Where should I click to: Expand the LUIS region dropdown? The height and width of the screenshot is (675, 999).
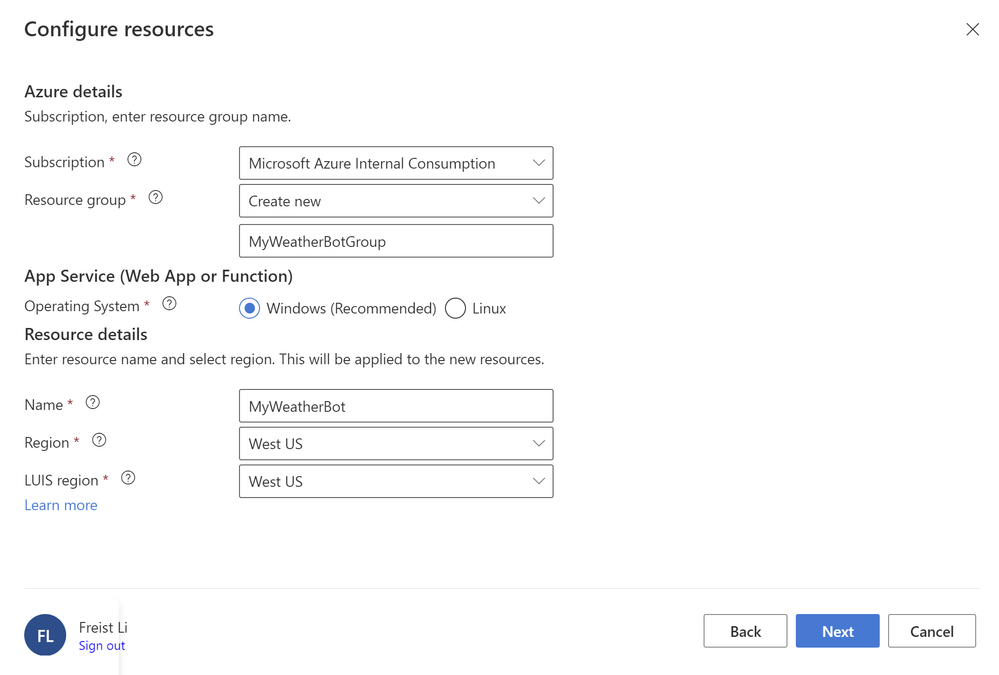[x=396, y=482]
